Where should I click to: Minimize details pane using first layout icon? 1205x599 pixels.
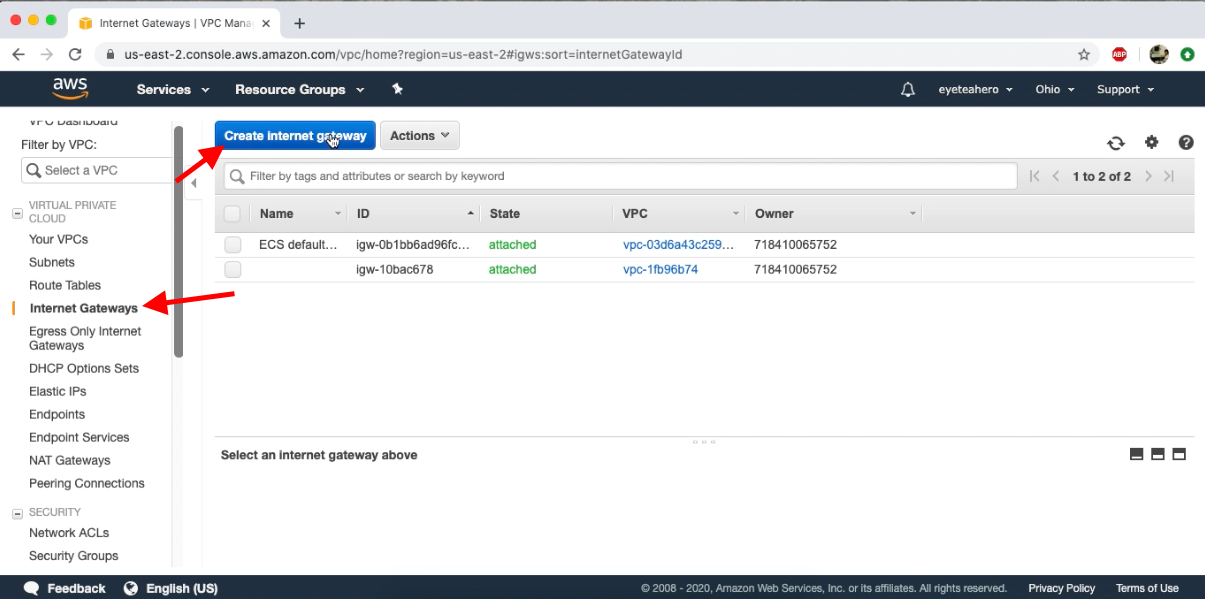pyautogui.click(x=1136, y=454)
